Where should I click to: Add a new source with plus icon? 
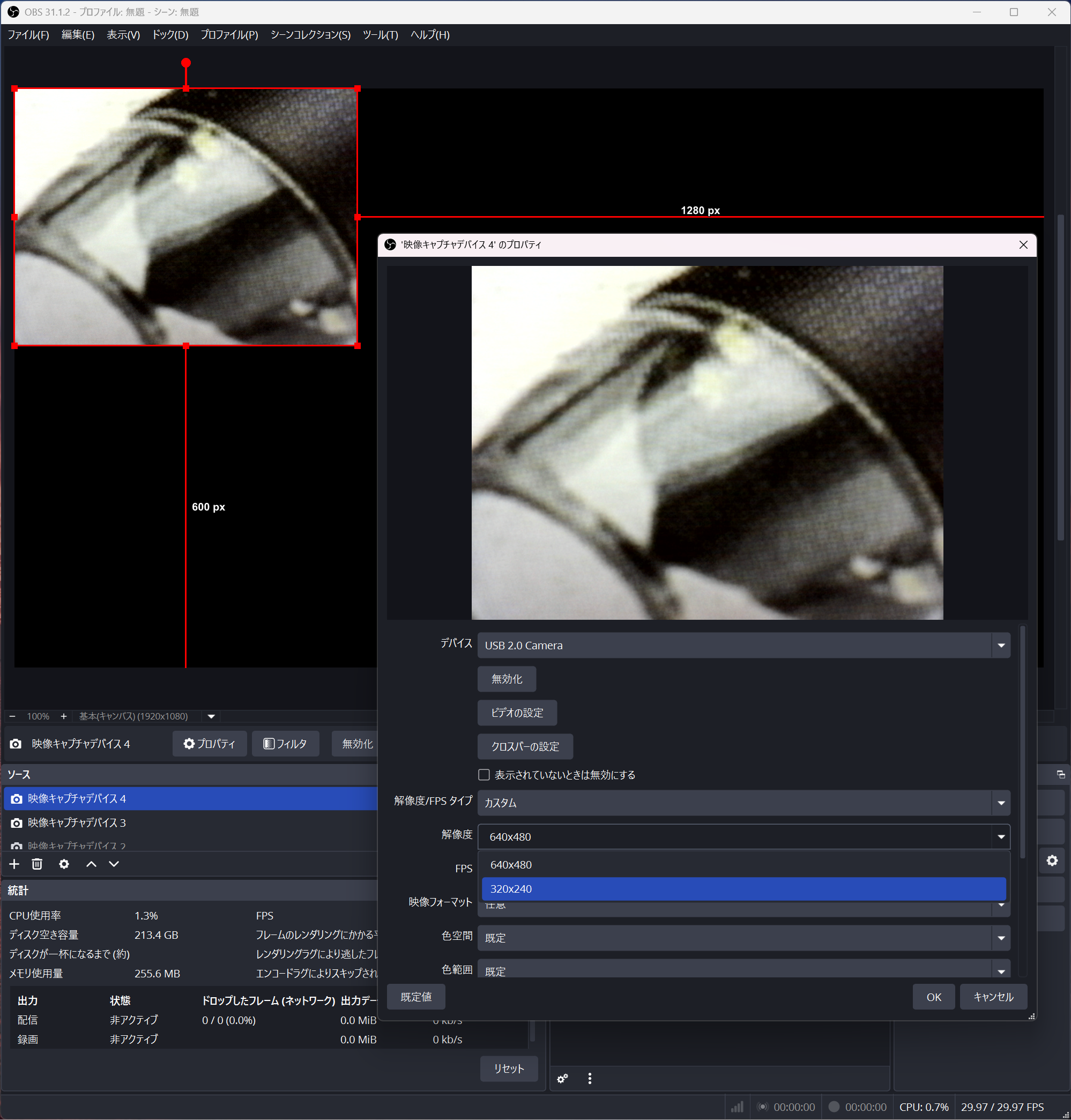[x=14, y=864]
